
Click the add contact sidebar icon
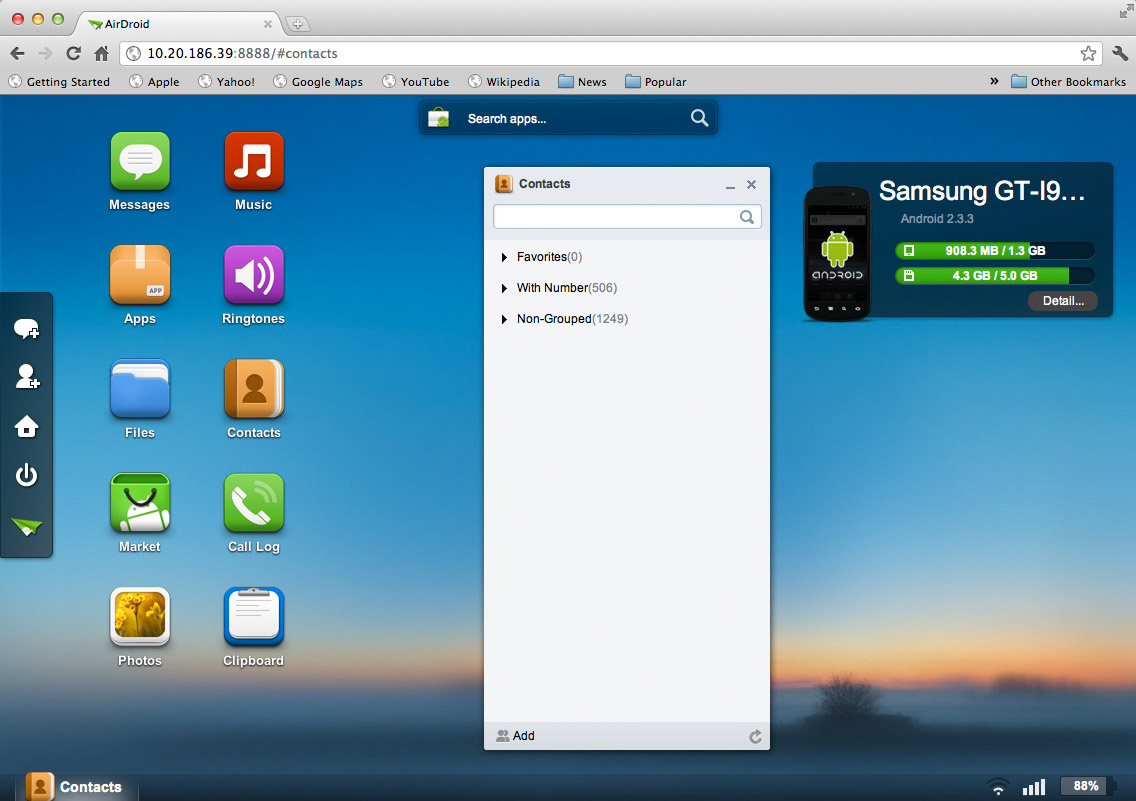pyautogui.click(x=27, y=377)
